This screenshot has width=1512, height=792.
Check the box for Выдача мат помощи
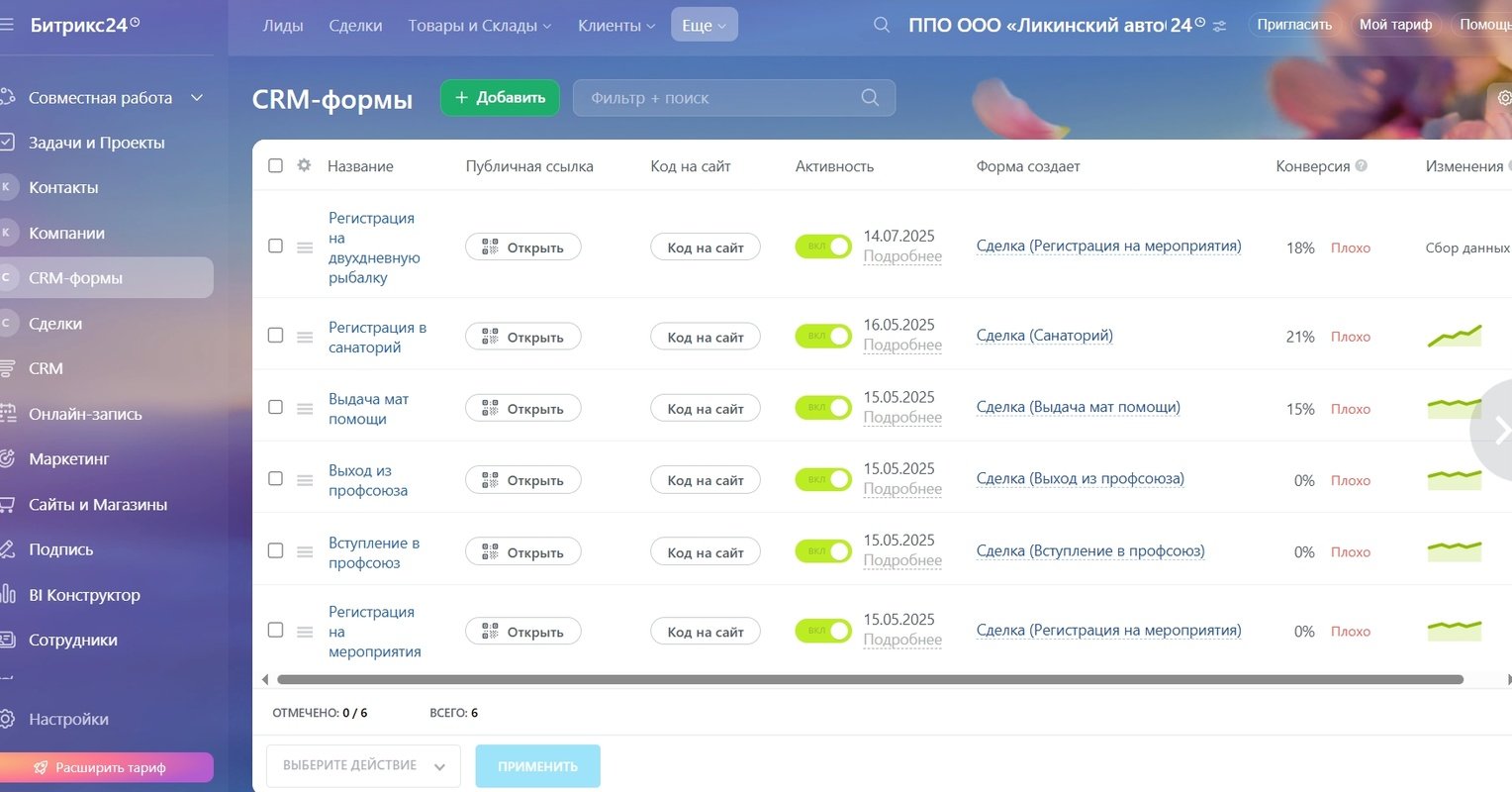275,407
